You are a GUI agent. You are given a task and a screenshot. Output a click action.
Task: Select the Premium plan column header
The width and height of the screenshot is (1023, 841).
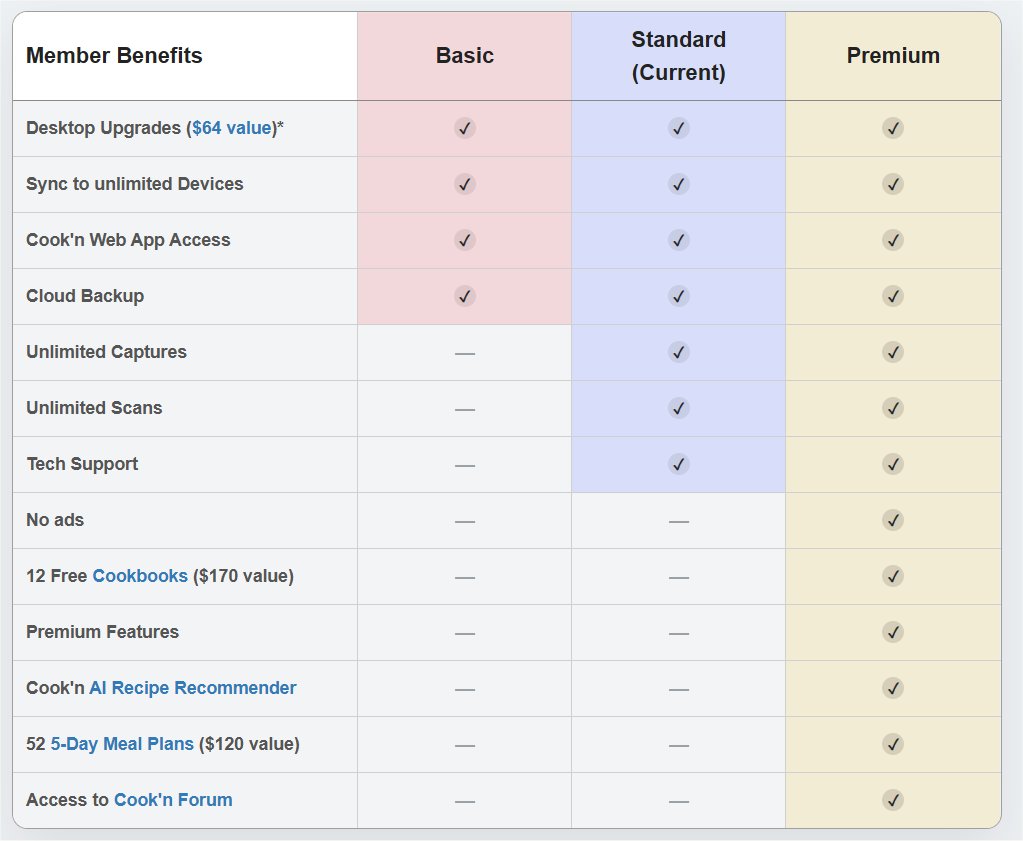pos(892,56)
